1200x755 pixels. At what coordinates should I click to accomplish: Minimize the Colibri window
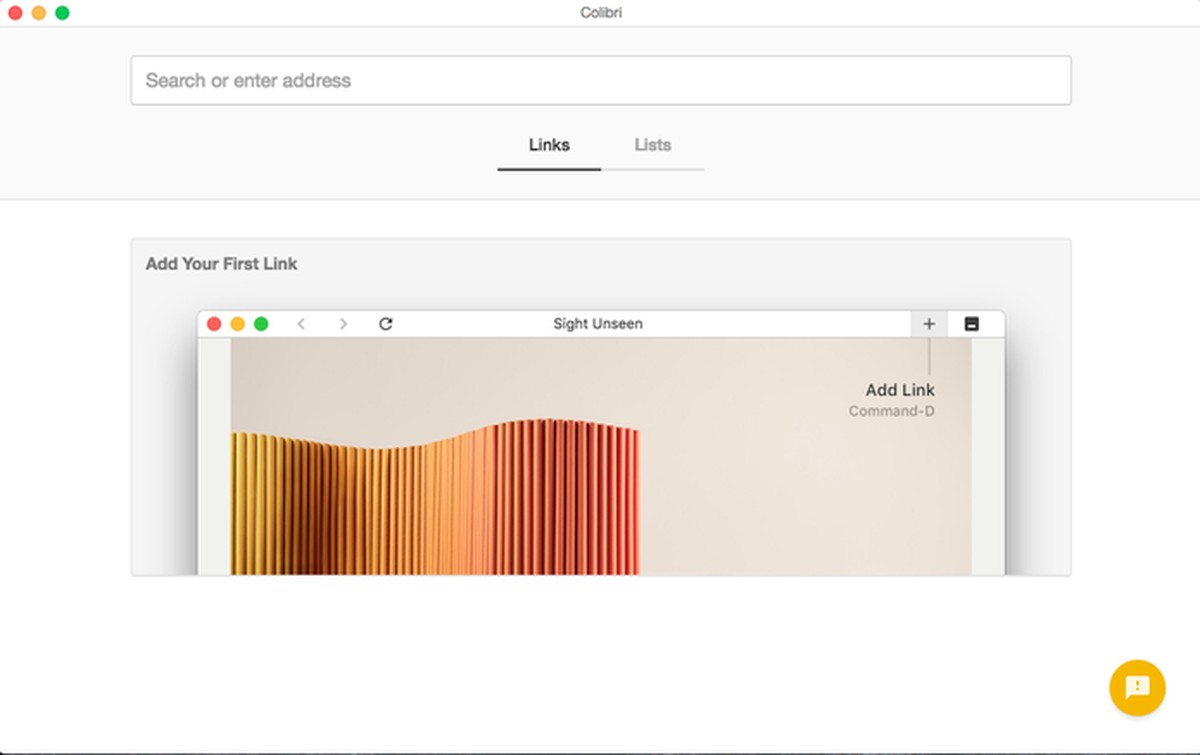(39, 13)
